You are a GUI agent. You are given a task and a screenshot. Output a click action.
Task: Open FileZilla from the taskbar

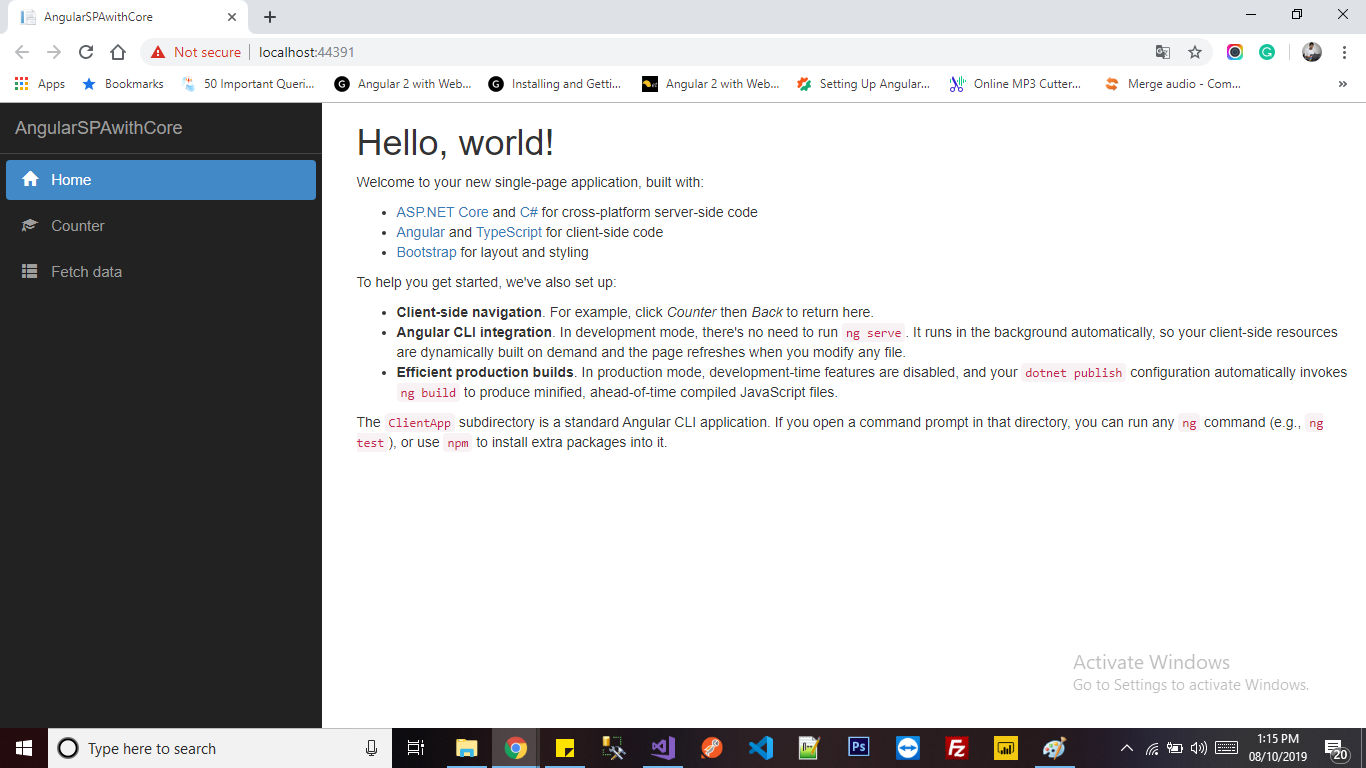956,747
